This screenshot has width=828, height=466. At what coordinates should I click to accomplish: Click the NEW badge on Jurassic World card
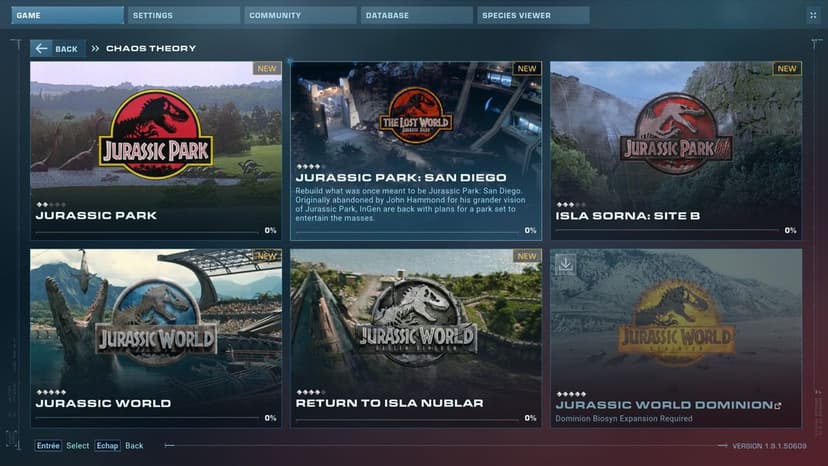tap(267, 256)
